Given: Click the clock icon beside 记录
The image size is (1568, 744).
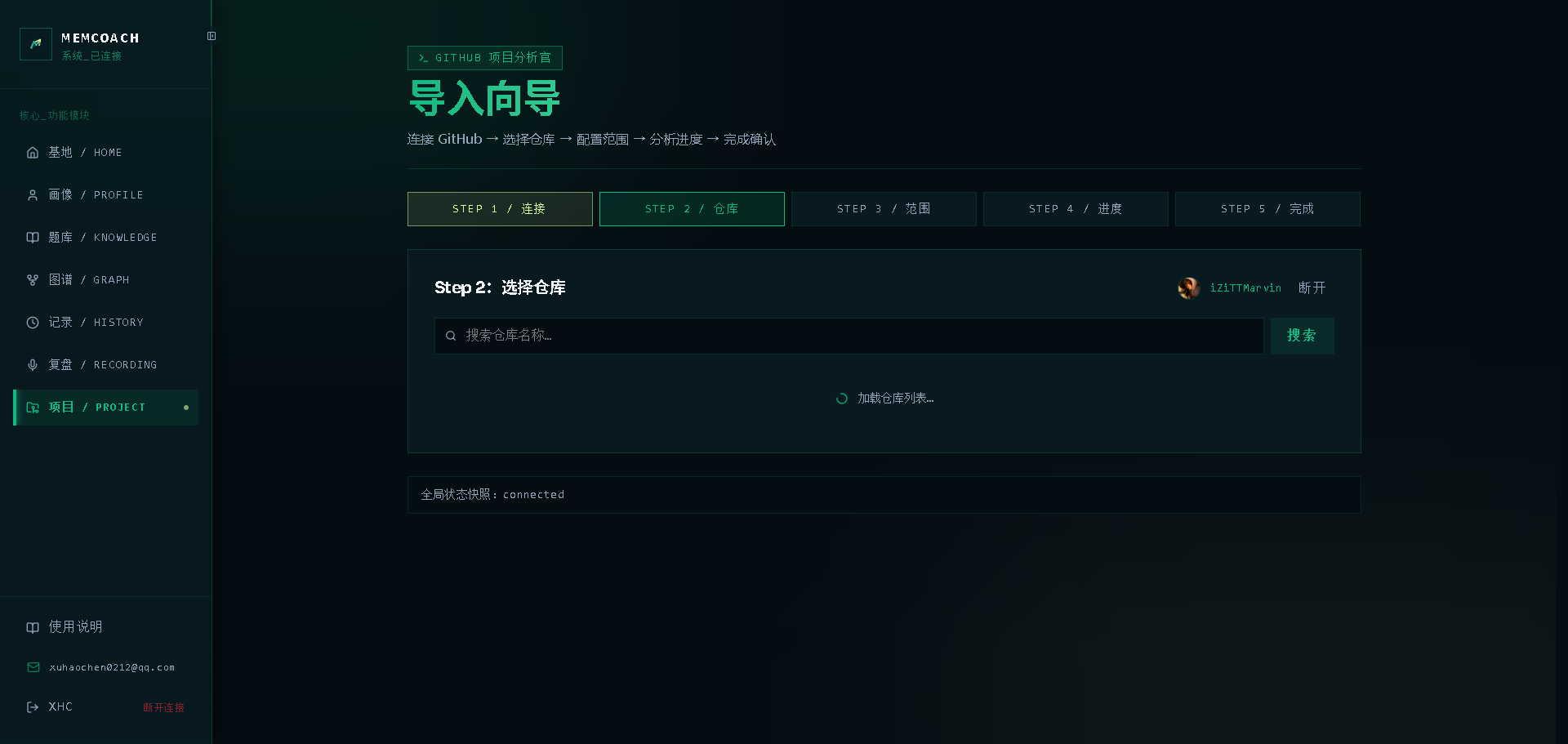Looking at the screenshot, I should point(33,323).
